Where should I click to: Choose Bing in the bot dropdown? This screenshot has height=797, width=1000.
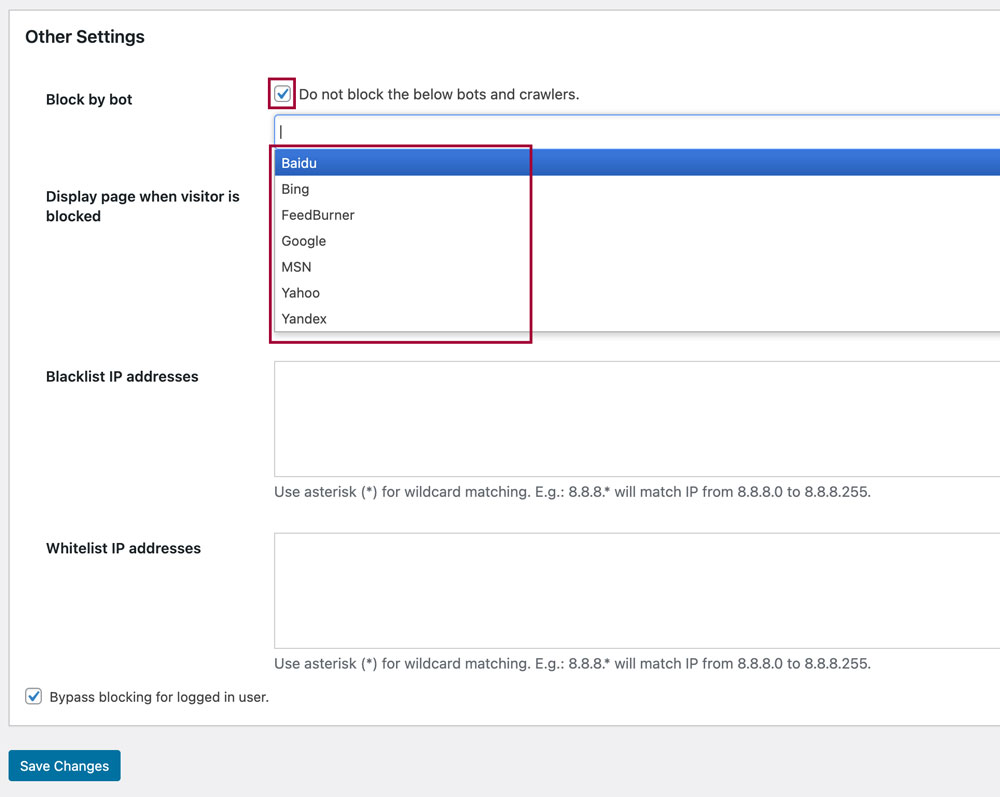pyautogui.click(x=295, y=189)
